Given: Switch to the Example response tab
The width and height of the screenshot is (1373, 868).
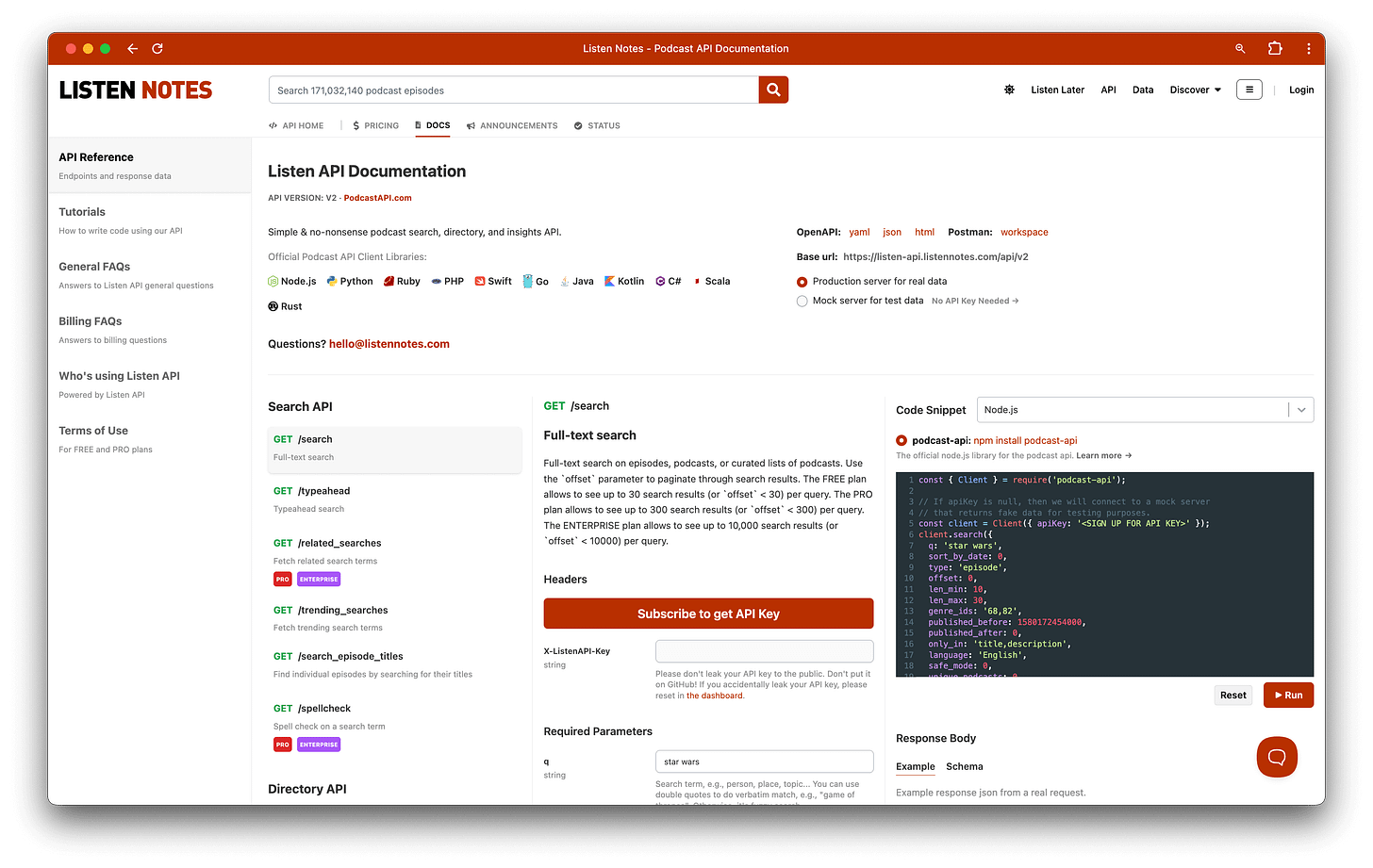Looking at the screenshot, I should (x=916, y=766).
